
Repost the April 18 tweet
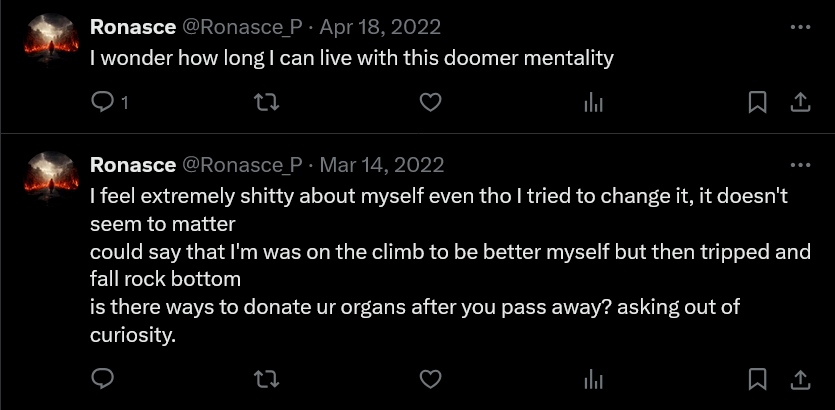[x=265, y=102]
